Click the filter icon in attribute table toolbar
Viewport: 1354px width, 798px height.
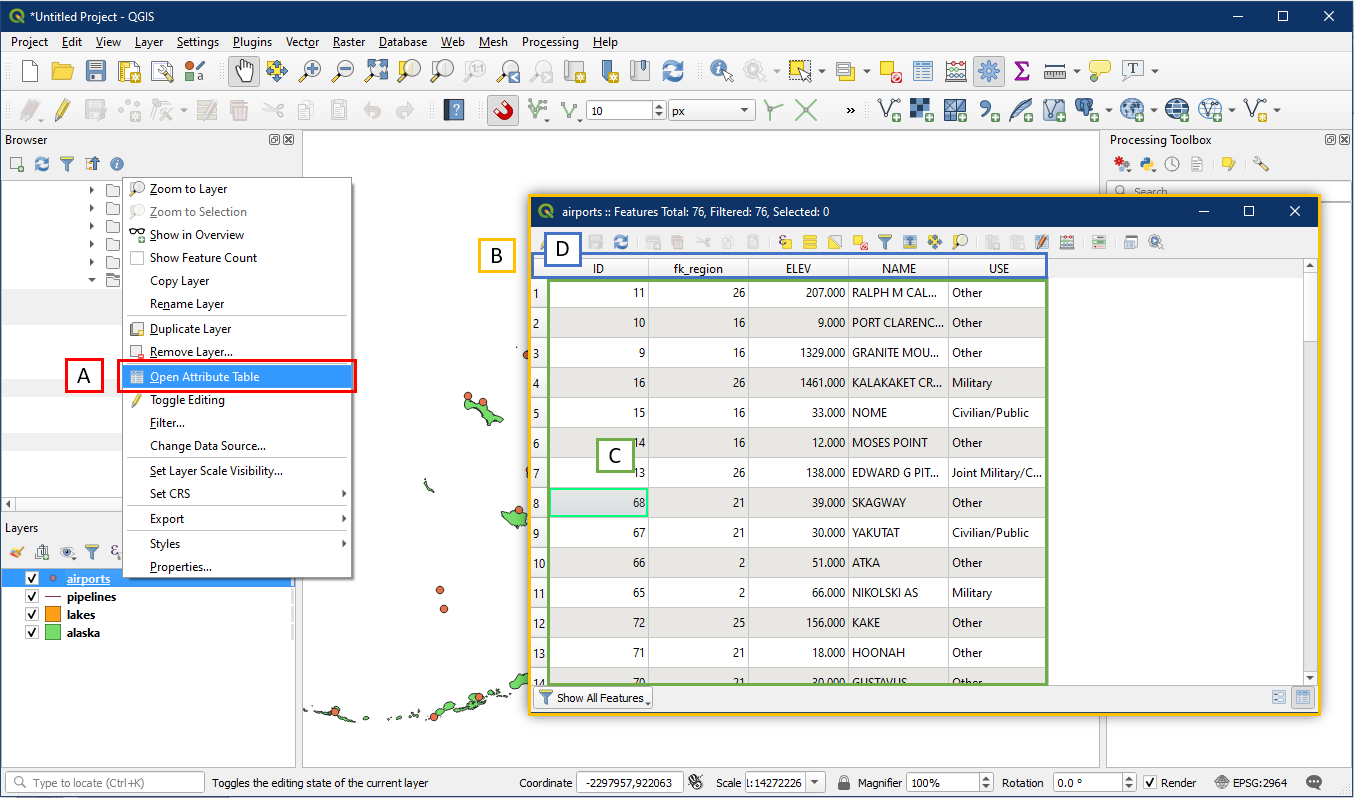884,242
